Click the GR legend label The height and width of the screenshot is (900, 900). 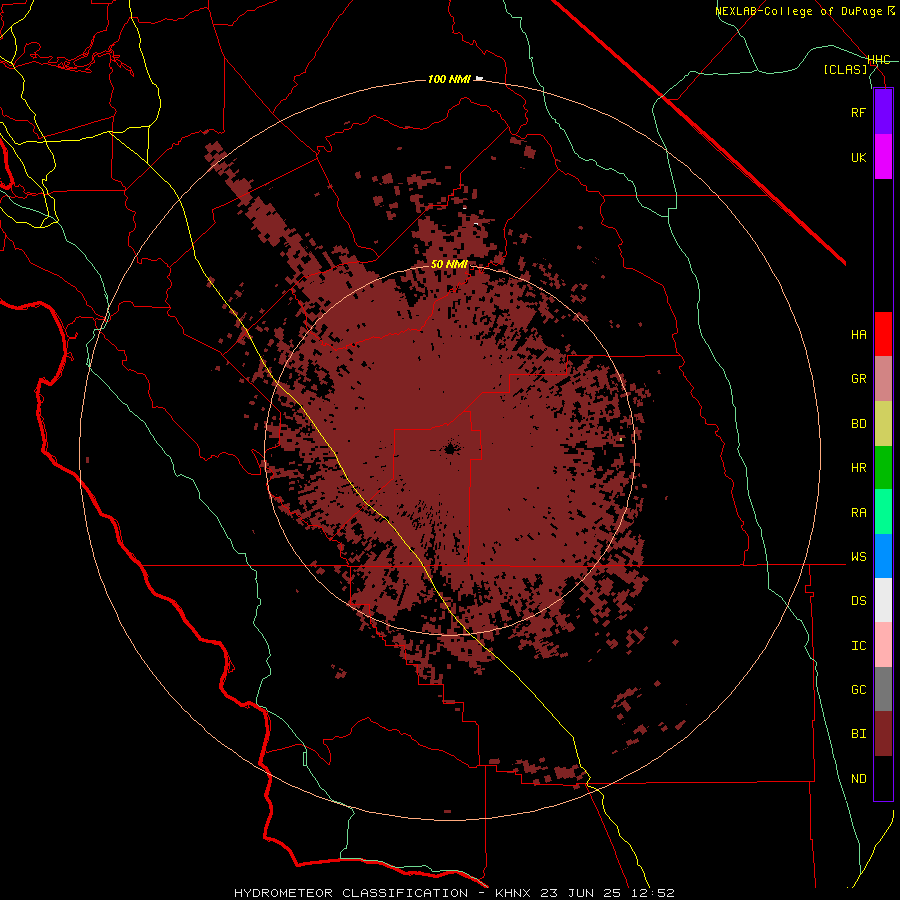(x=858, y=379)
